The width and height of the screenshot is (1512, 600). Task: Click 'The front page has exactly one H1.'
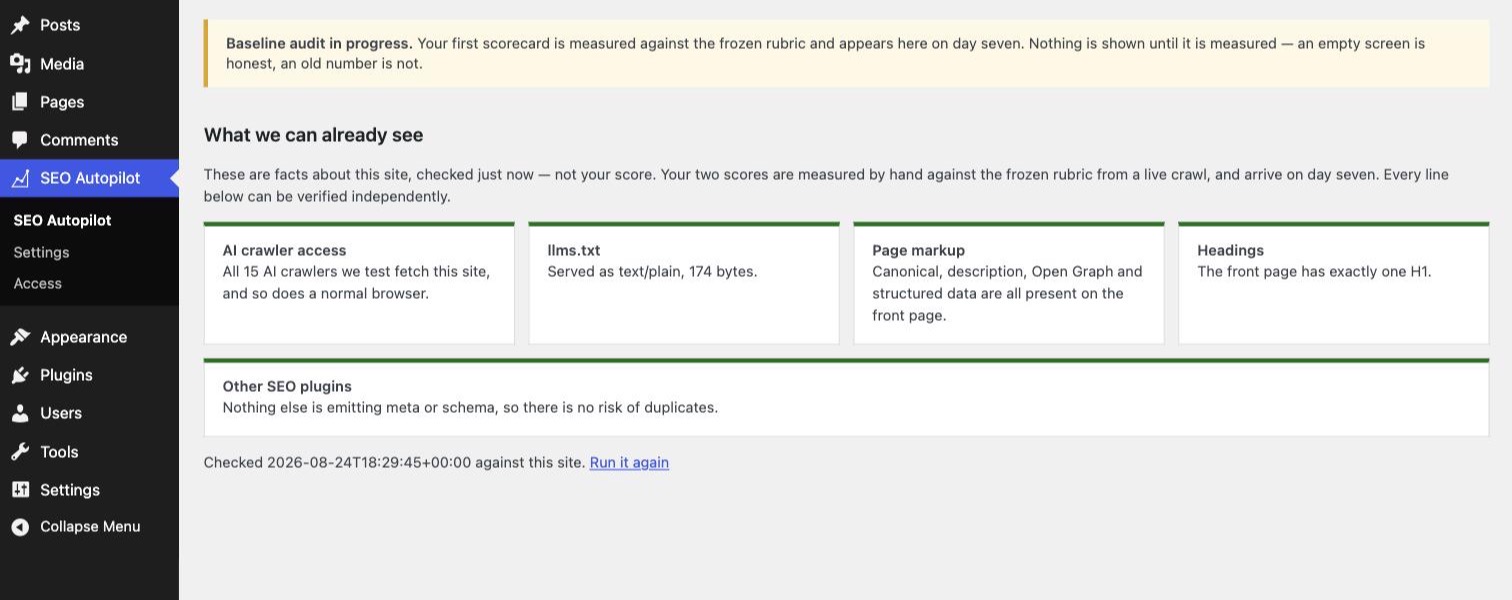tap(1314, 271)
